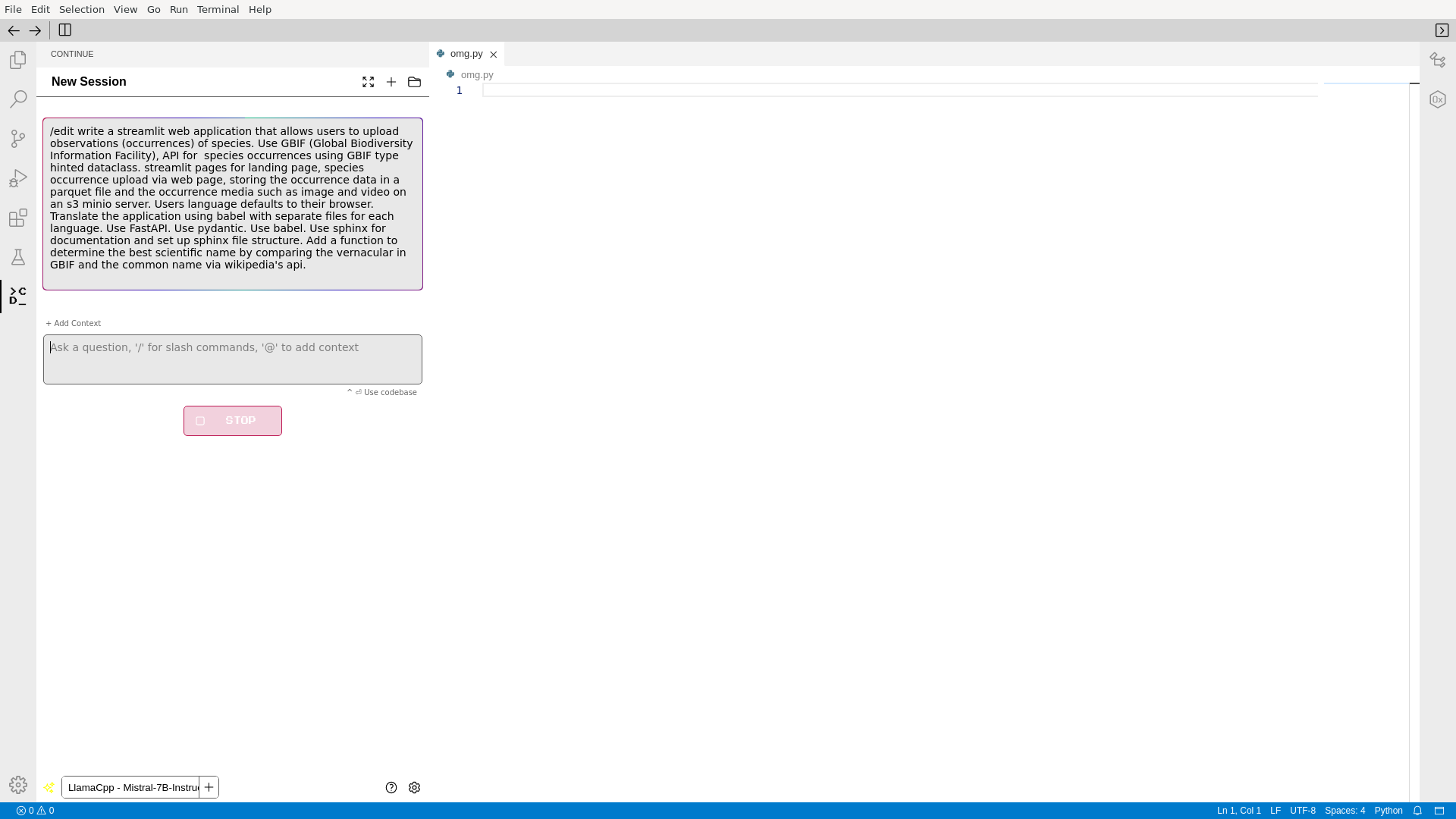Open the top icon in the right-hand sidebar
This screenshot has width=1456, height=819.
point(1438,60)
